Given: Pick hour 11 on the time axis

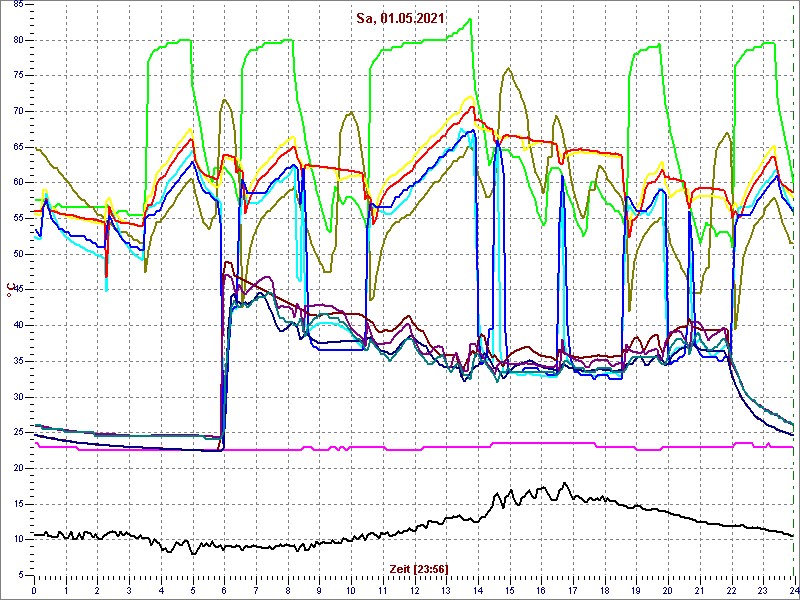Looking at the screenshot, I should 383,590.
